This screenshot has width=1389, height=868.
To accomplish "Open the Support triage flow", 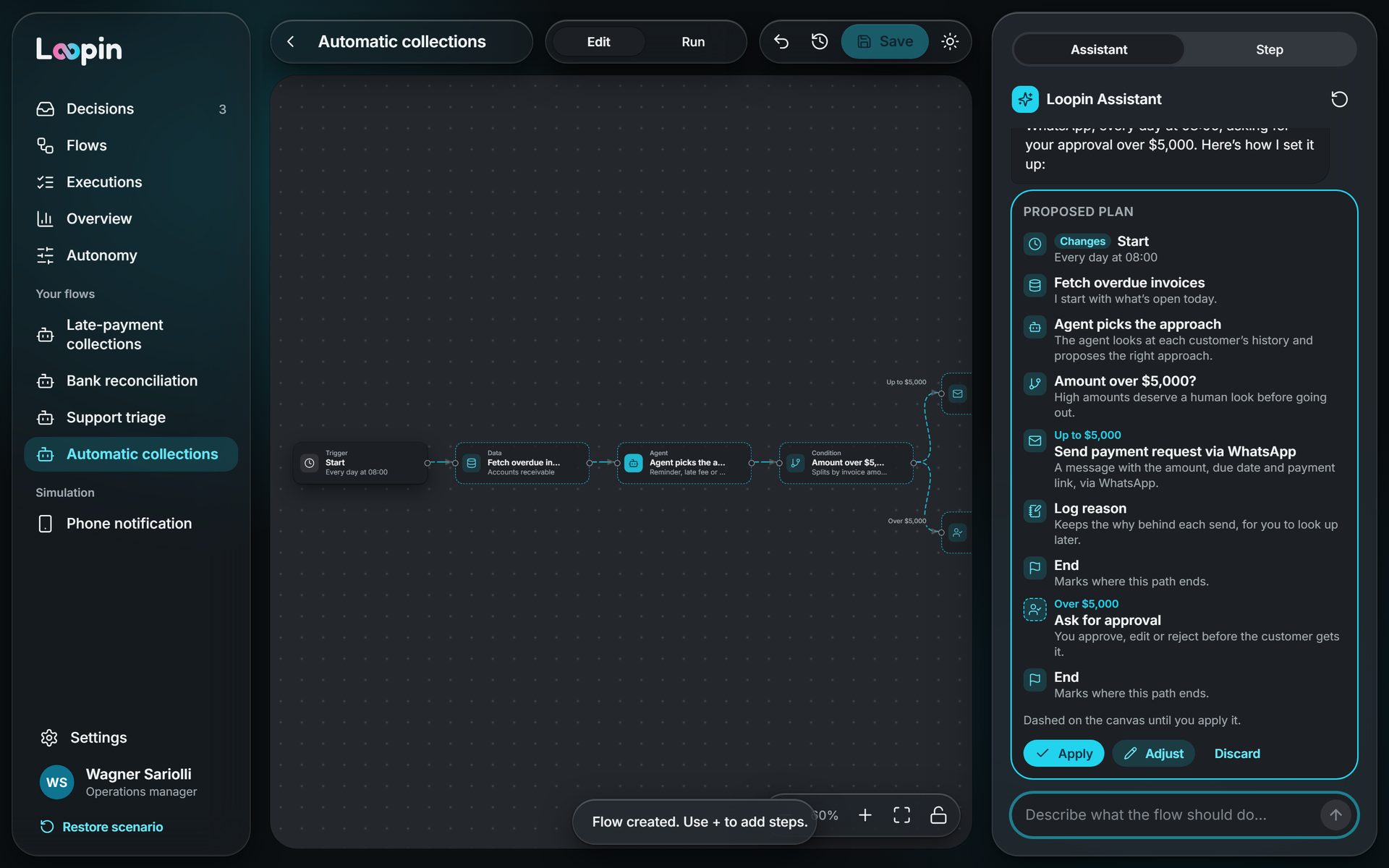I will 131,417.
